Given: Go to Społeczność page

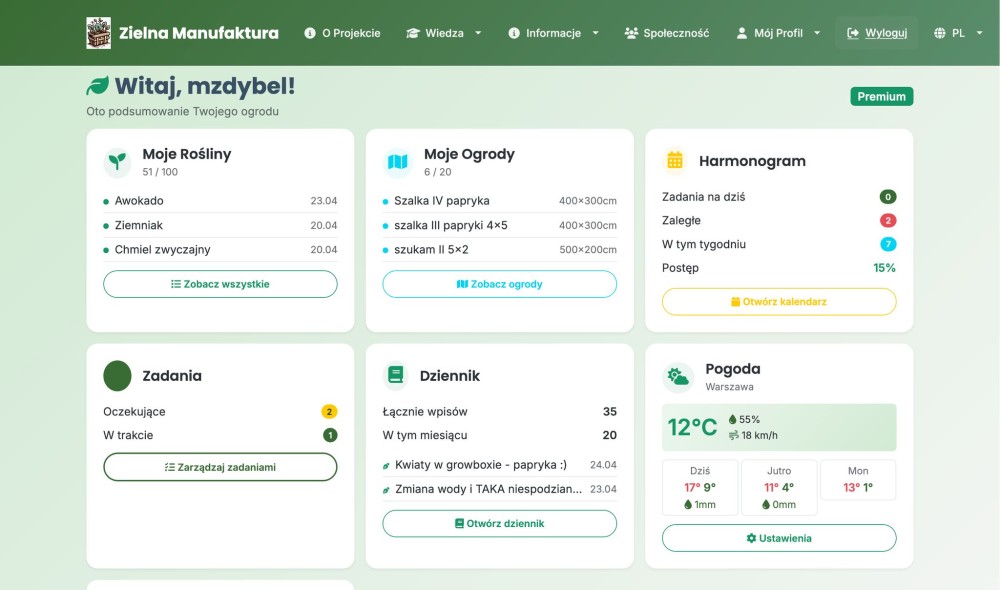Looking at the screenshot, I should [x=666, y=33].
